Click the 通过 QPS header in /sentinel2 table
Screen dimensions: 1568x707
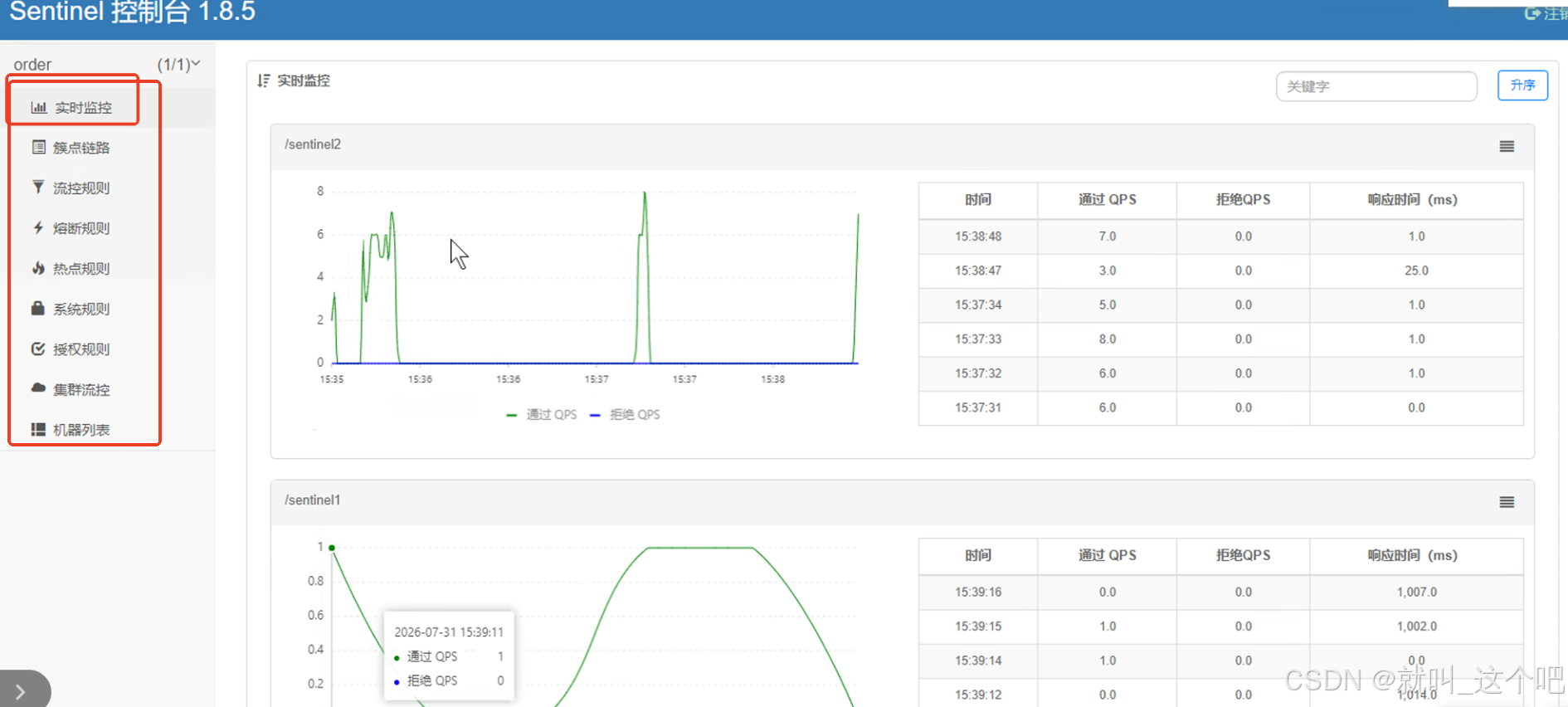(x=1107, y=200)
